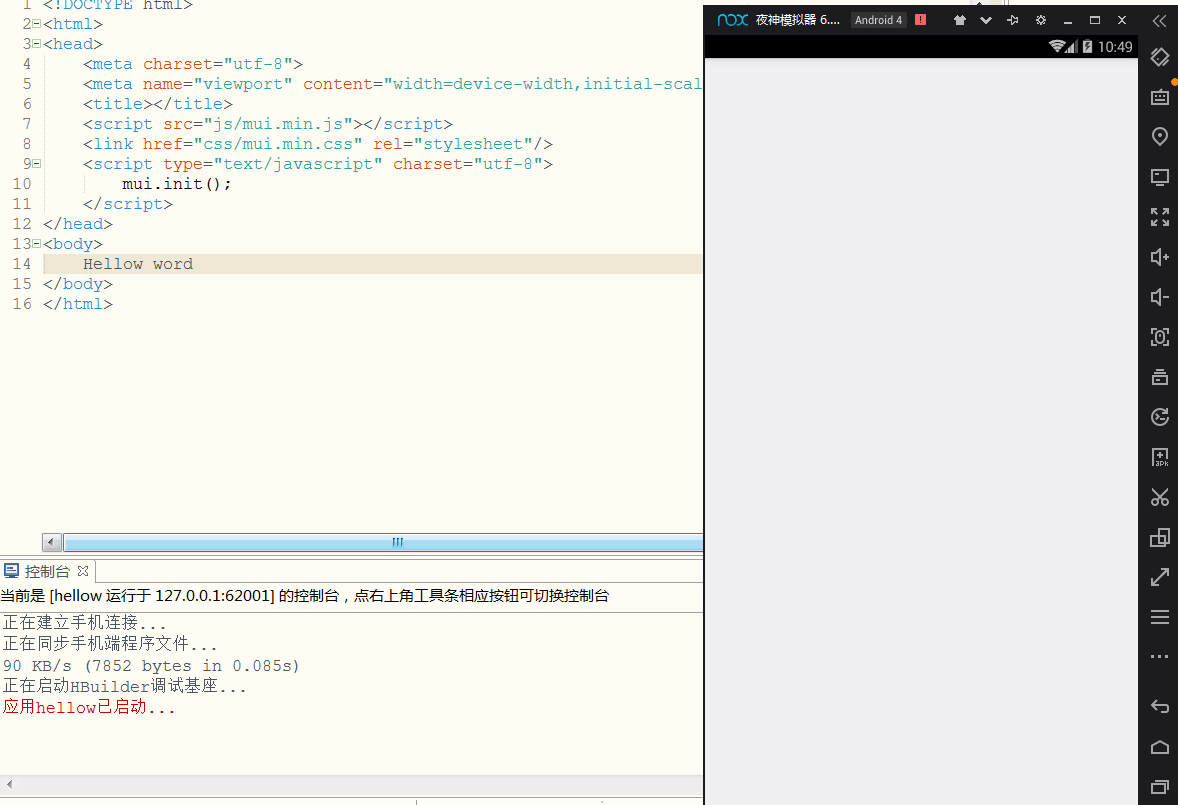Open multi-instance manager overlapping squares icon
The height and width of the screenshot is (805, 1178).
click(x=1160, y=537)
